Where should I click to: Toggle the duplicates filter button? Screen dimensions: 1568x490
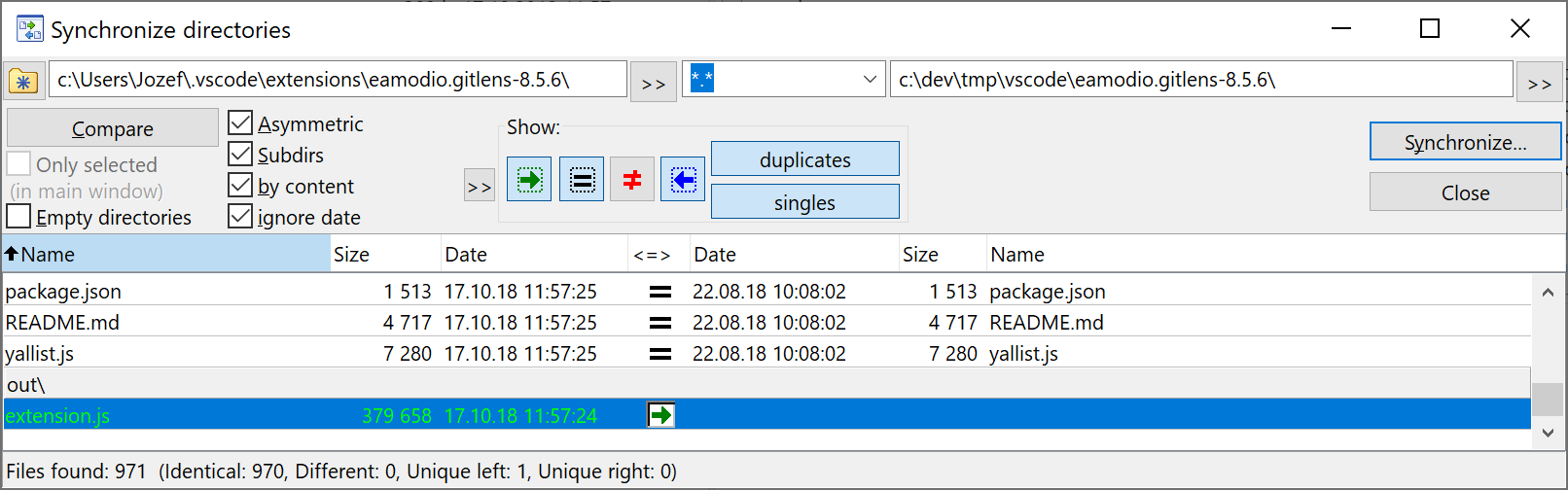805,159
